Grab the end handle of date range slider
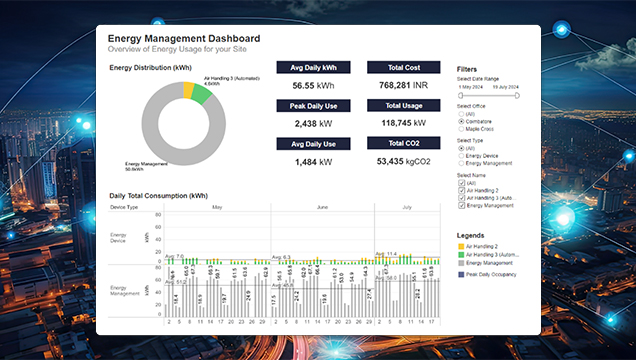636x360 pixels. coord(517,96)
